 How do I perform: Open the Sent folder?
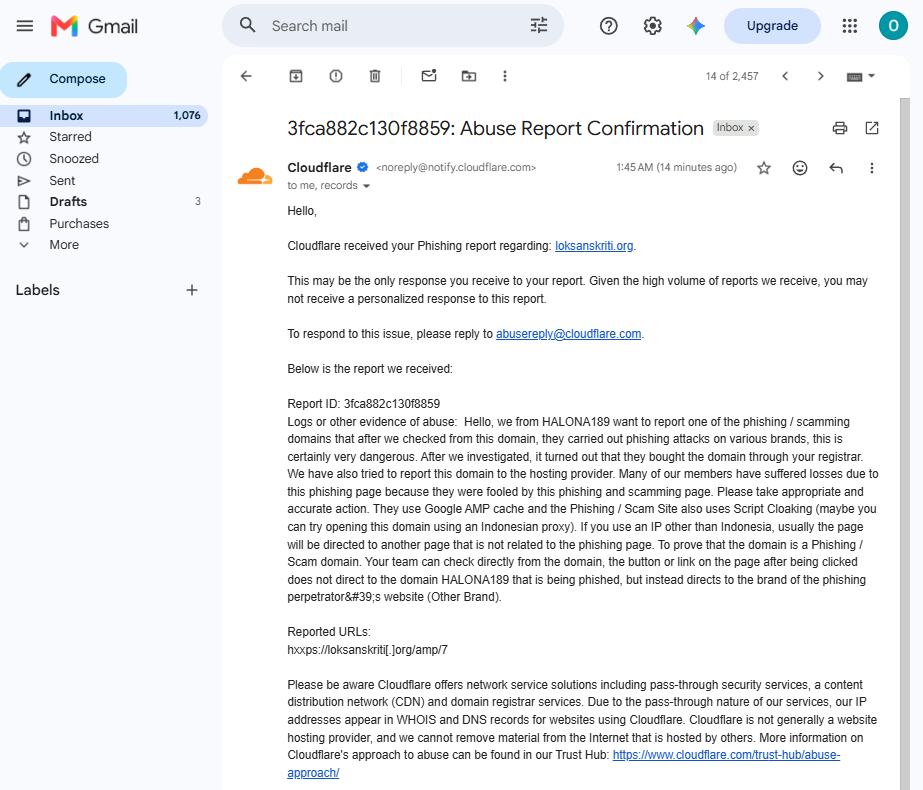pos(104,181)
